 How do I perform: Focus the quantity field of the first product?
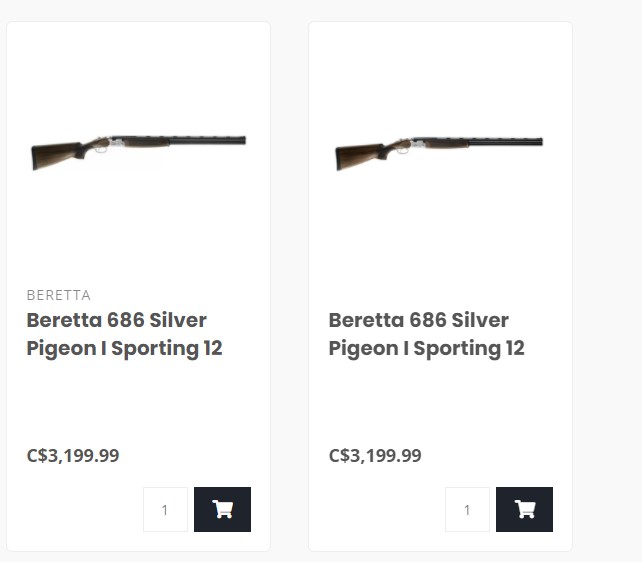point(165,509)
